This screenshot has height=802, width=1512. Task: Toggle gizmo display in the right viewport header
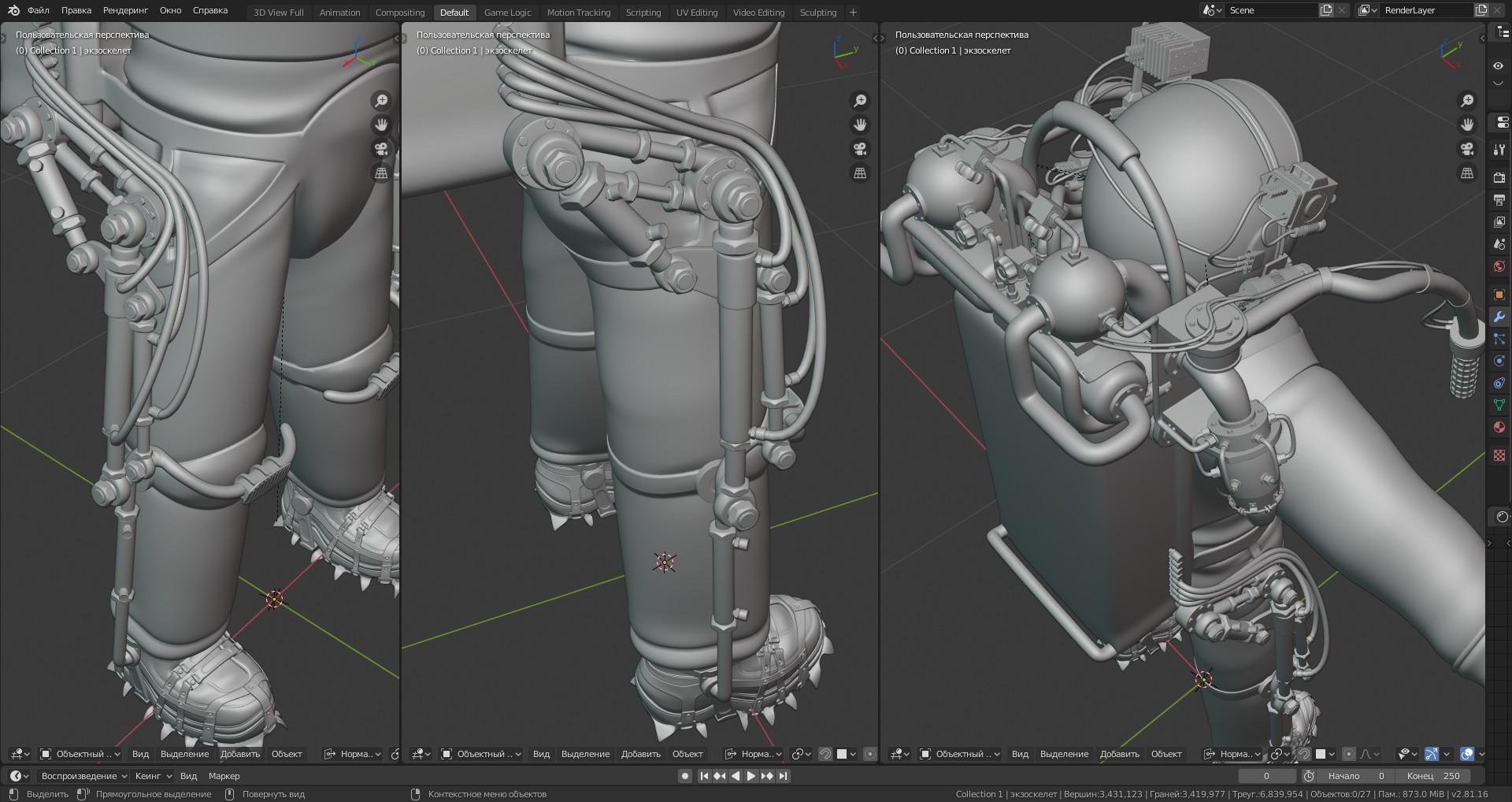(x=1432, y=754)
